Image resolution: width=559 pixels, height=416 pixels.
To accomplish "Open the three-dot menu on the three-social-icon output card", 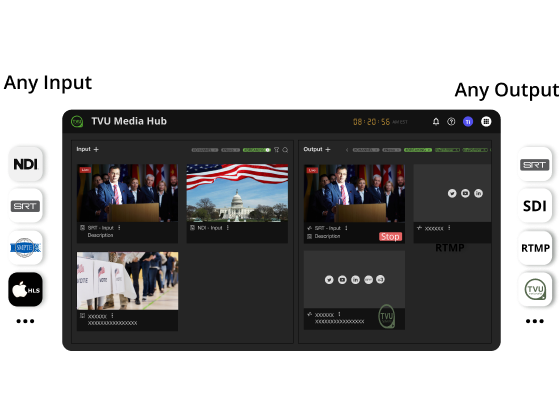I will [449, 228].
